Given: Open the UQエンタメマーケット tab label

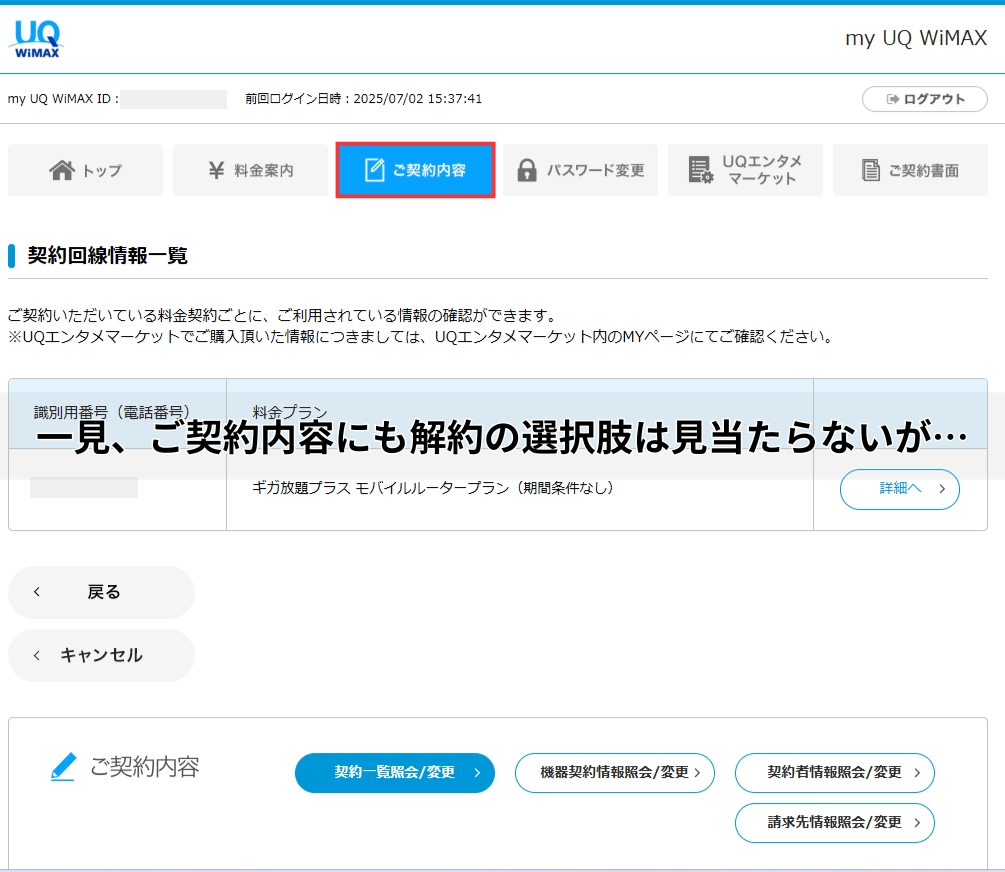Looking at the screenshot, I should 762,170.
